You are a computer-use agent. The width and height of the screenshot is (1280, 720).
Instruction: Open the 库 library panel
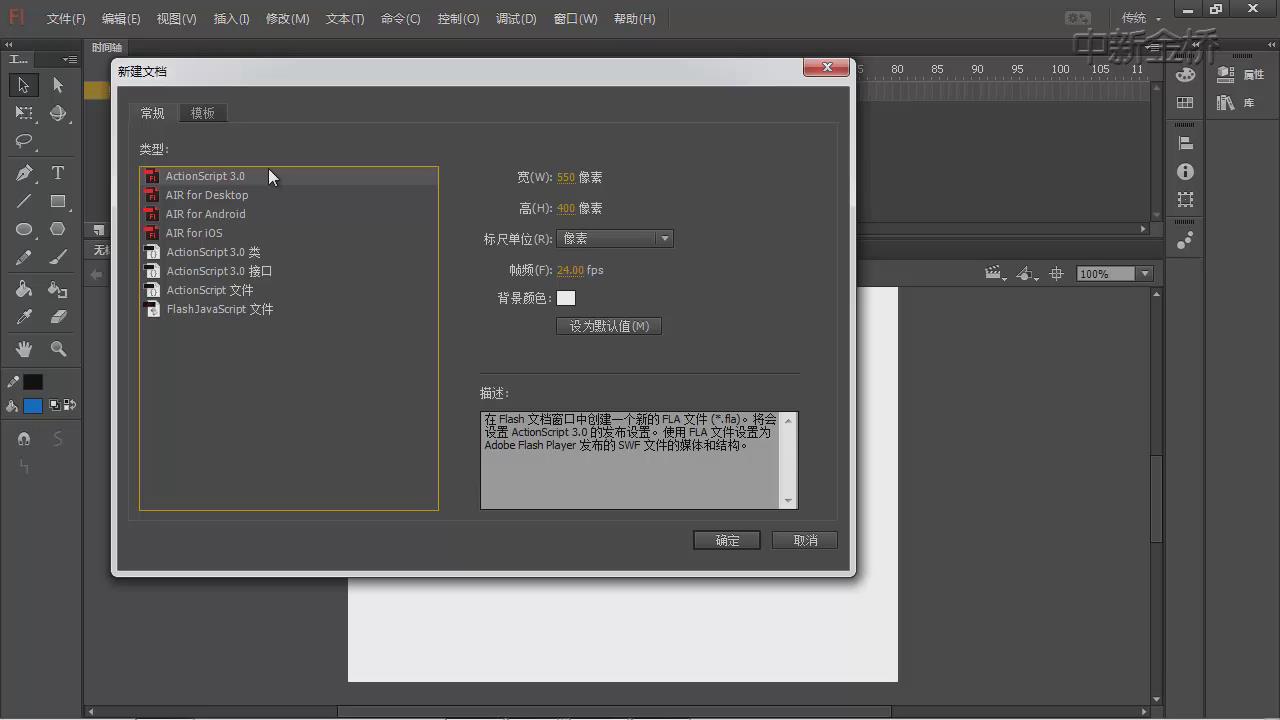(x=1236, y=103)
